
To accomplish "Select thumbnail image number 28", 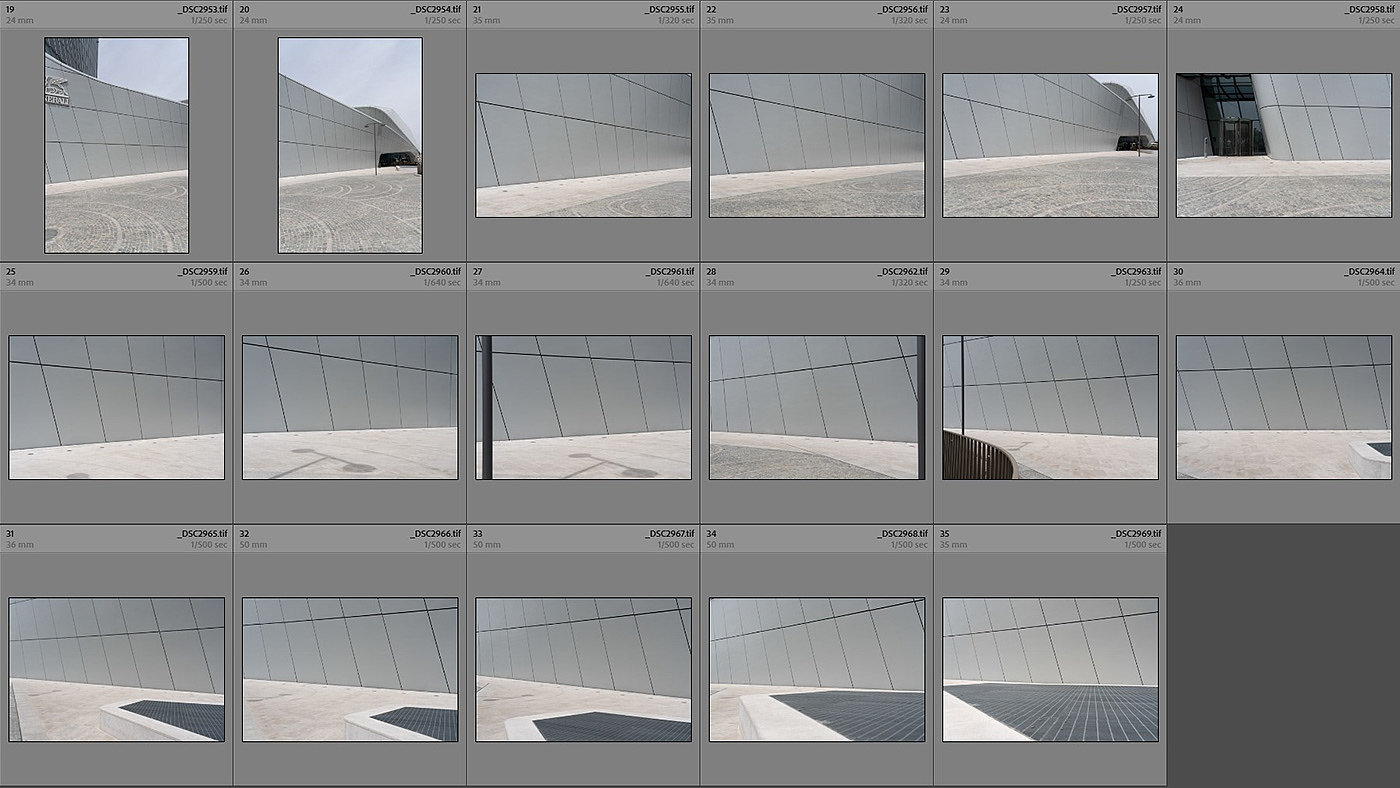I will coord(817,407).
